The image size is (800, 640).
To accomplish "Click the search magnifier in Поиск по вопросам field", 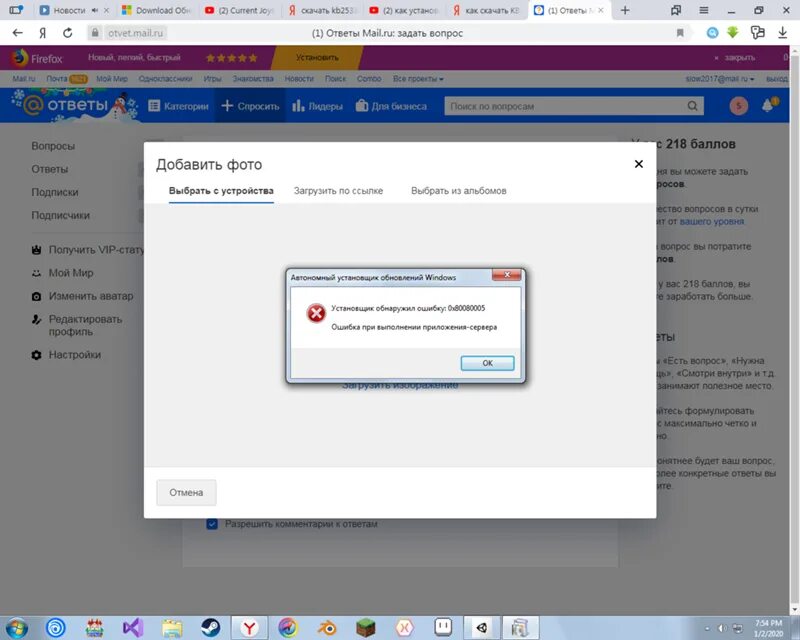I will [692, 106].
